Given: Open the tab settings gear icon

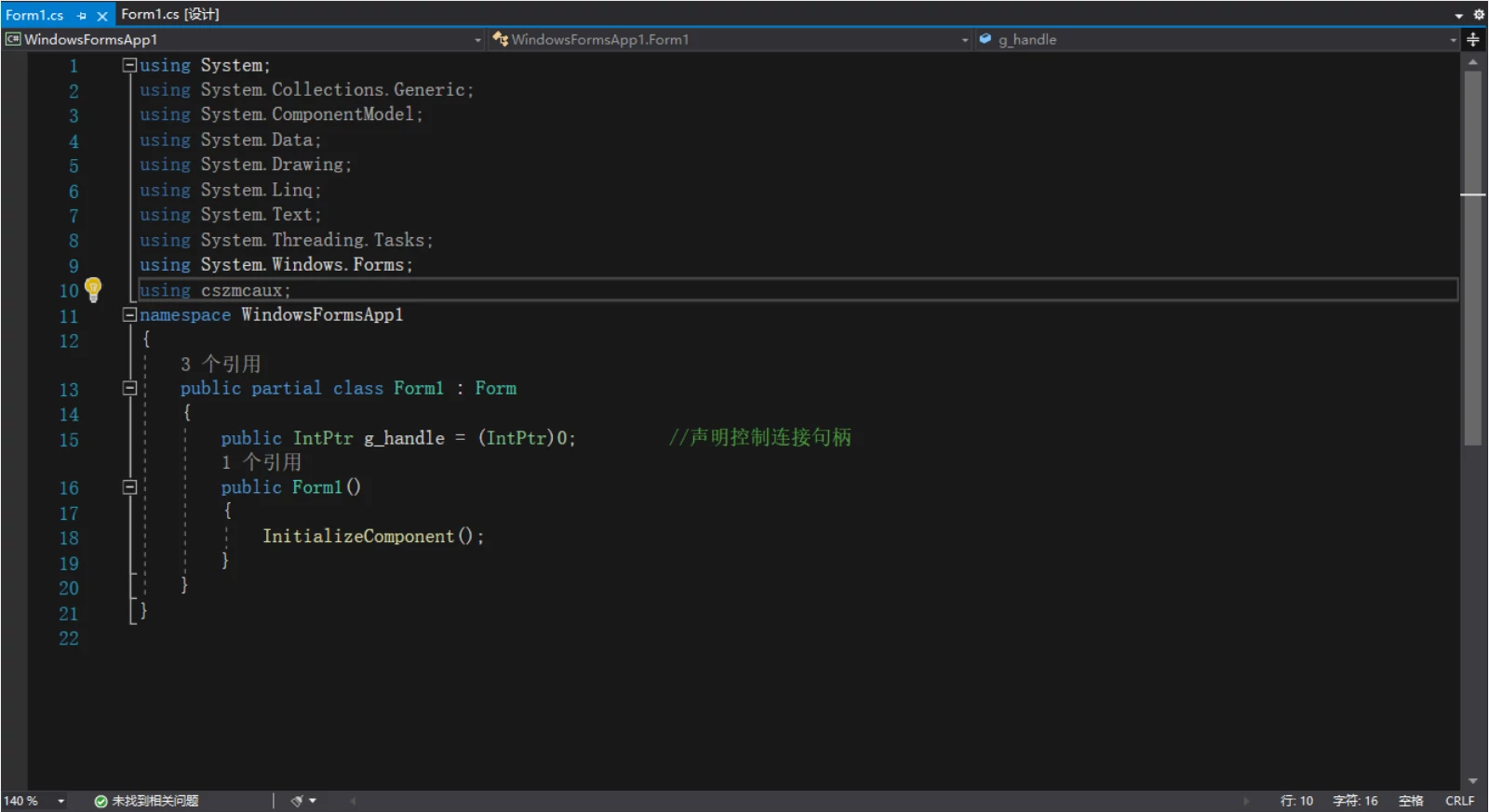Looking at the screenshot, I should 1479,15.
